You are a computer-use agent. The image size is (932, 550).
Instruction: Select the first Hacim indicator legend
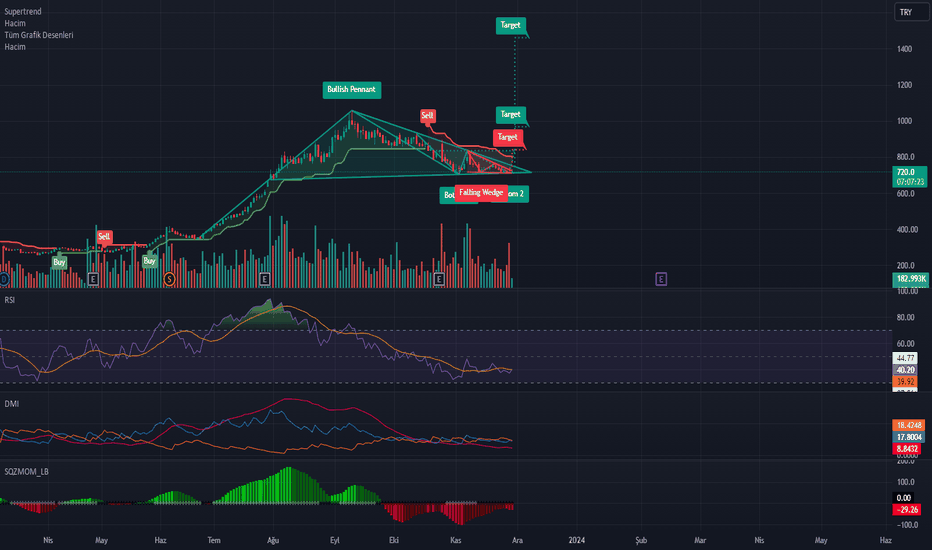tap(15, 23)
